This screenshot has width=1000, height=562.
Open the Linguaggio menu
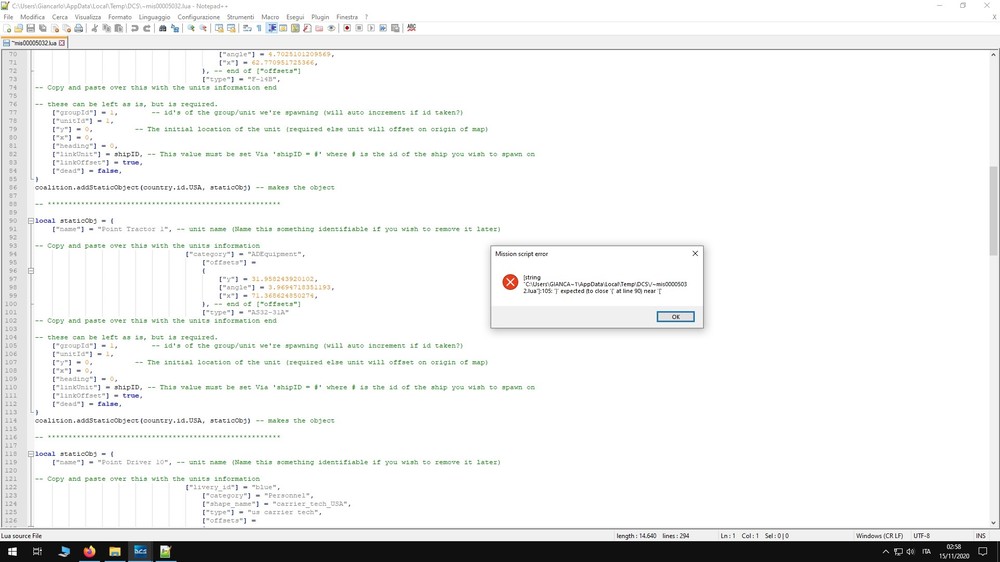point(154,17)
